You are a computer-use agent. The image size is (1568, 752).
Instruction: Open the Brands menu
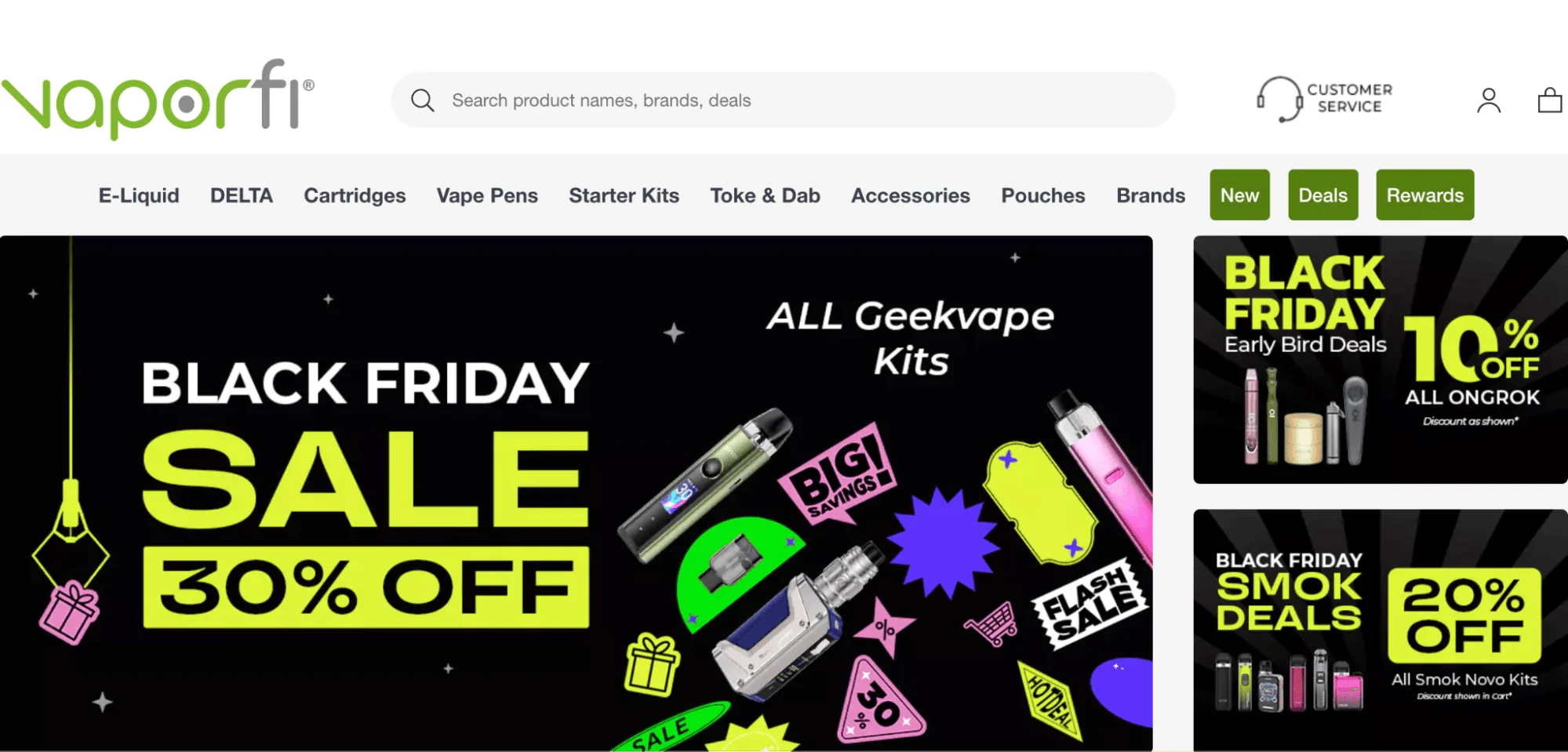click(1151, 195)
